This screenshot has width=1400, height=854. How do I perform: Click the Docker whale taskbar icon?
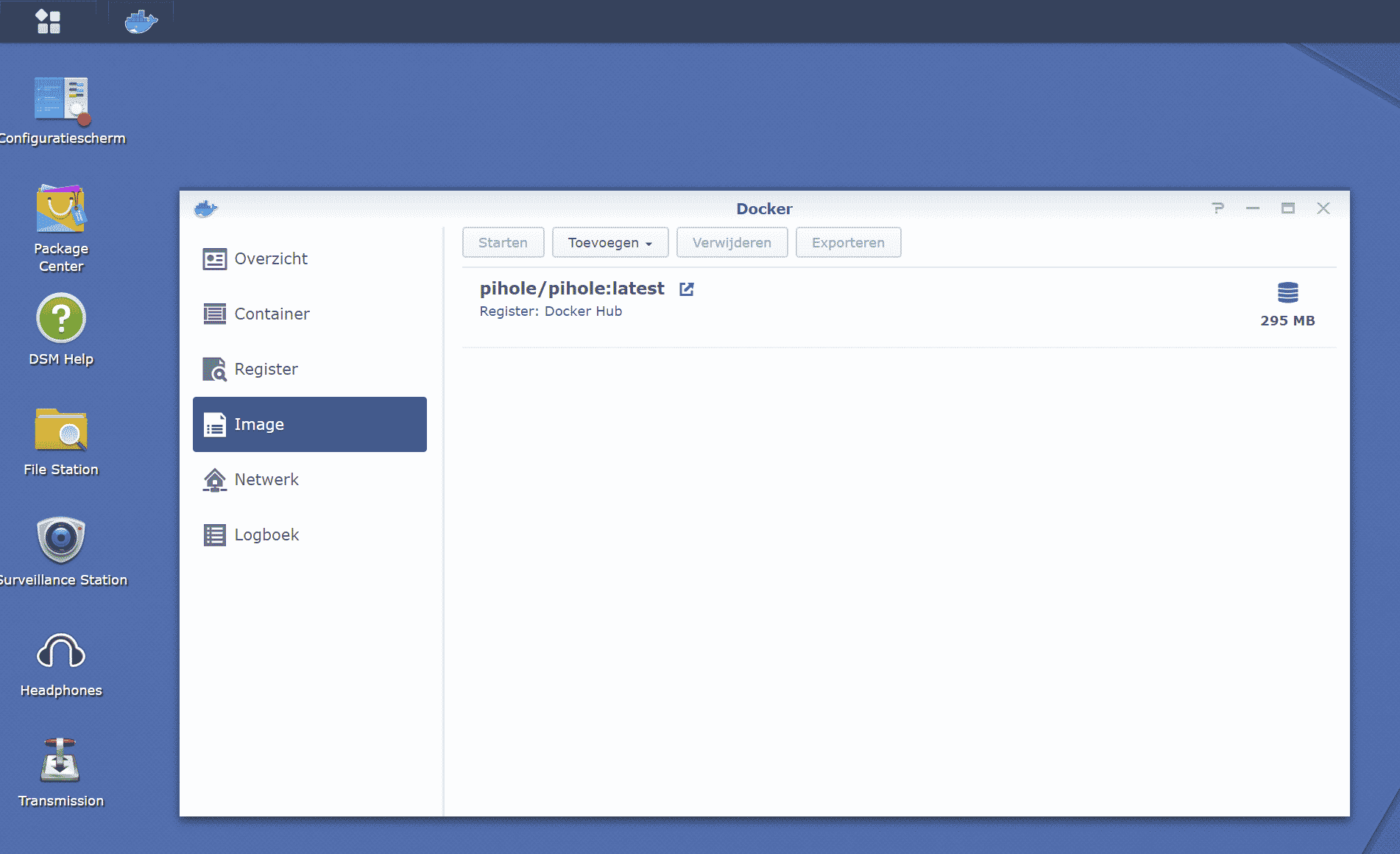(141, 21)
